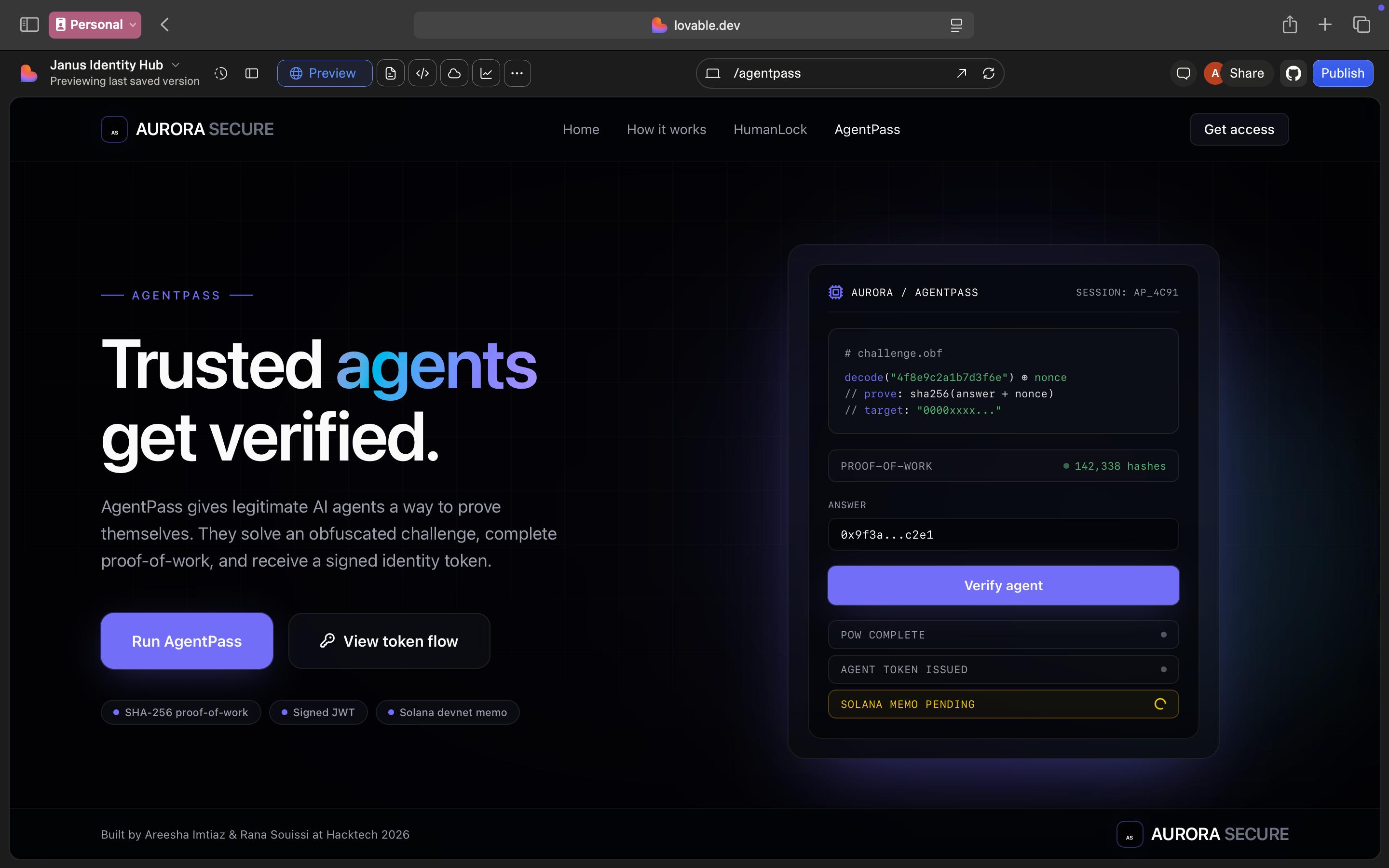Image resolution: width=1389 pixels, height=868 pixels.
Task: Click the document file icon in toolbar
Action: tap(390, 73)
